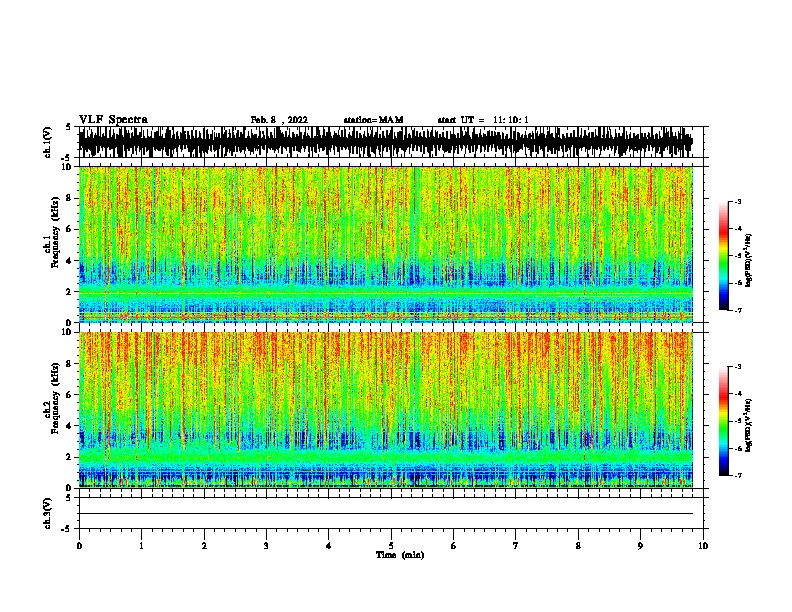Image resolution: width=792 pixels, height=612 pixels.
Task: Click the 'start UT = 11:10: 1' text
Action: pos(483,120)
